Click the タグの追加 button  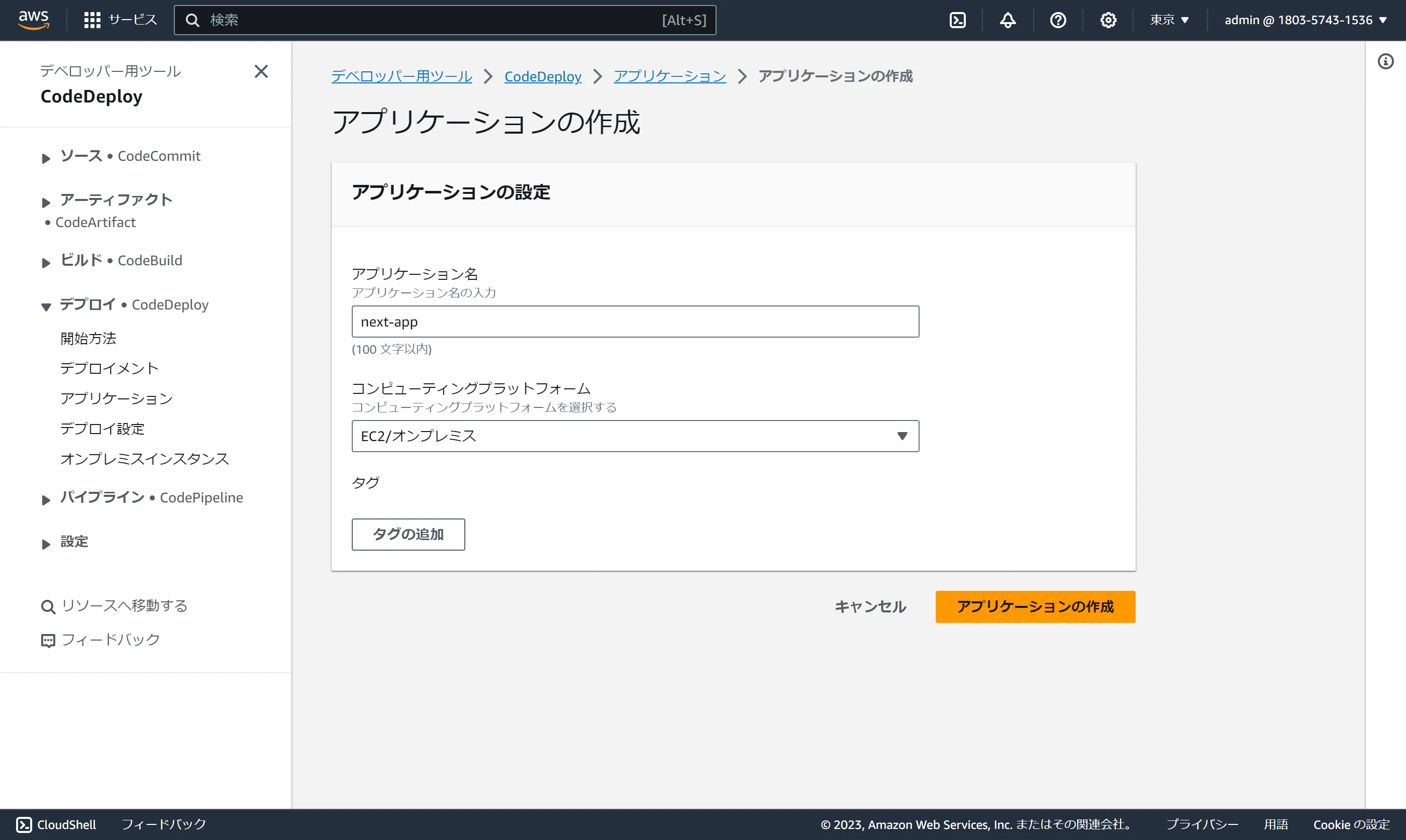pos(408,535)
